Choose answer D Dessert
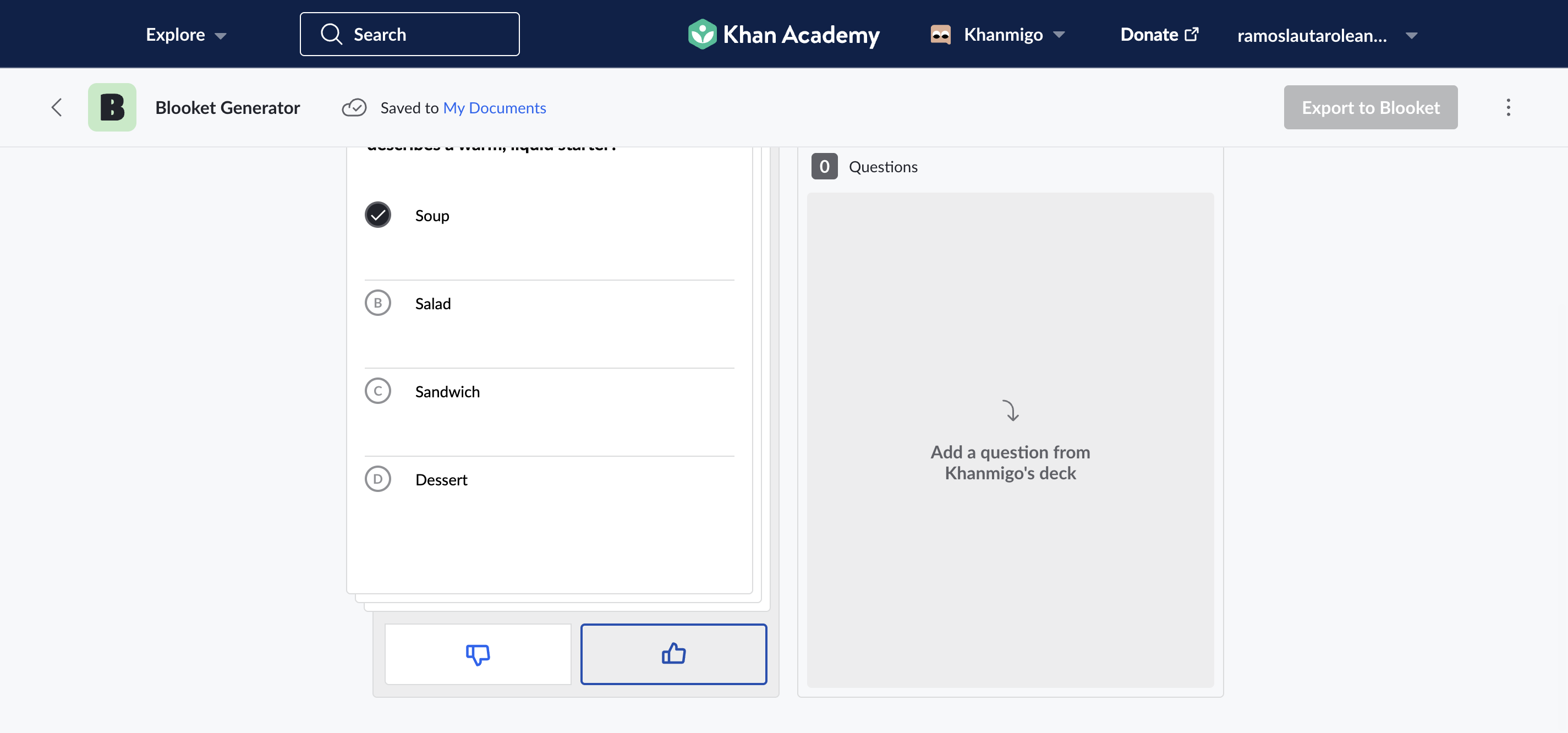 tap(549, 479)
